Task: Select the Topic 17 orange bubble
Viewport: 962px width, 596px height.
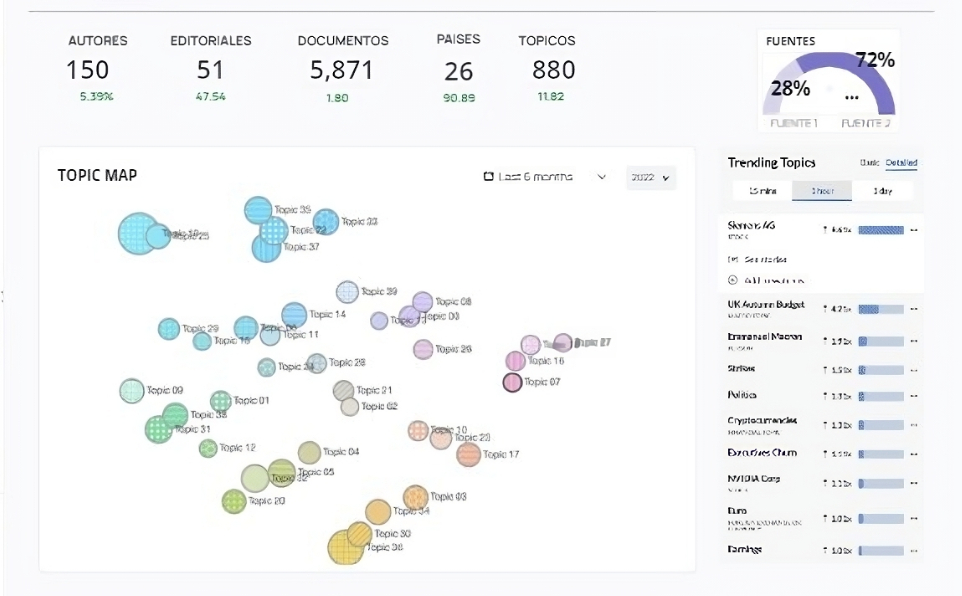Action: pos(469,454)
